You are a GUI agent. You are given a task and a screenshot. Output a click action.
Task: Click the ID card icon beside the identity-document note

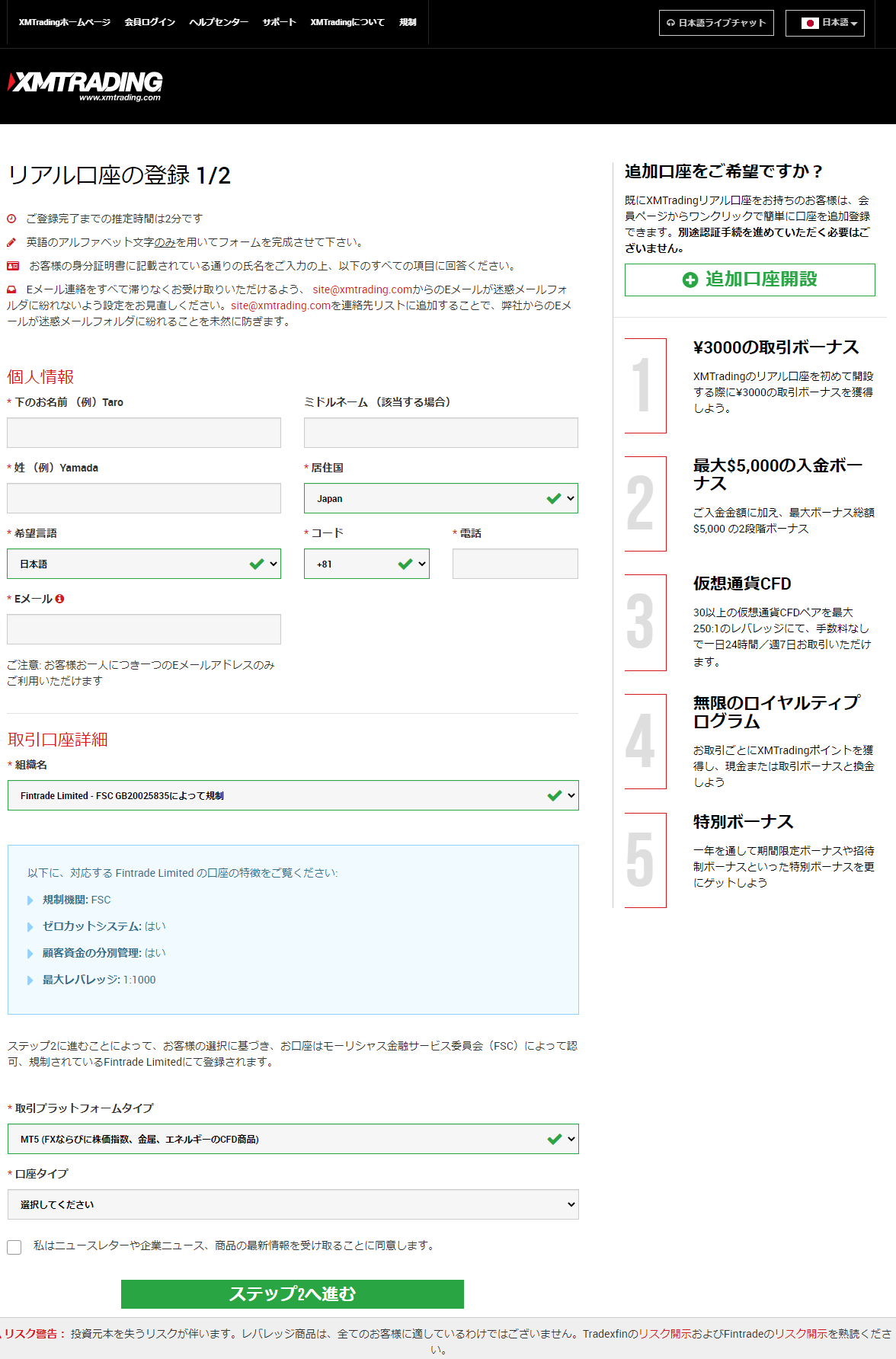click(x=13, y=266)
